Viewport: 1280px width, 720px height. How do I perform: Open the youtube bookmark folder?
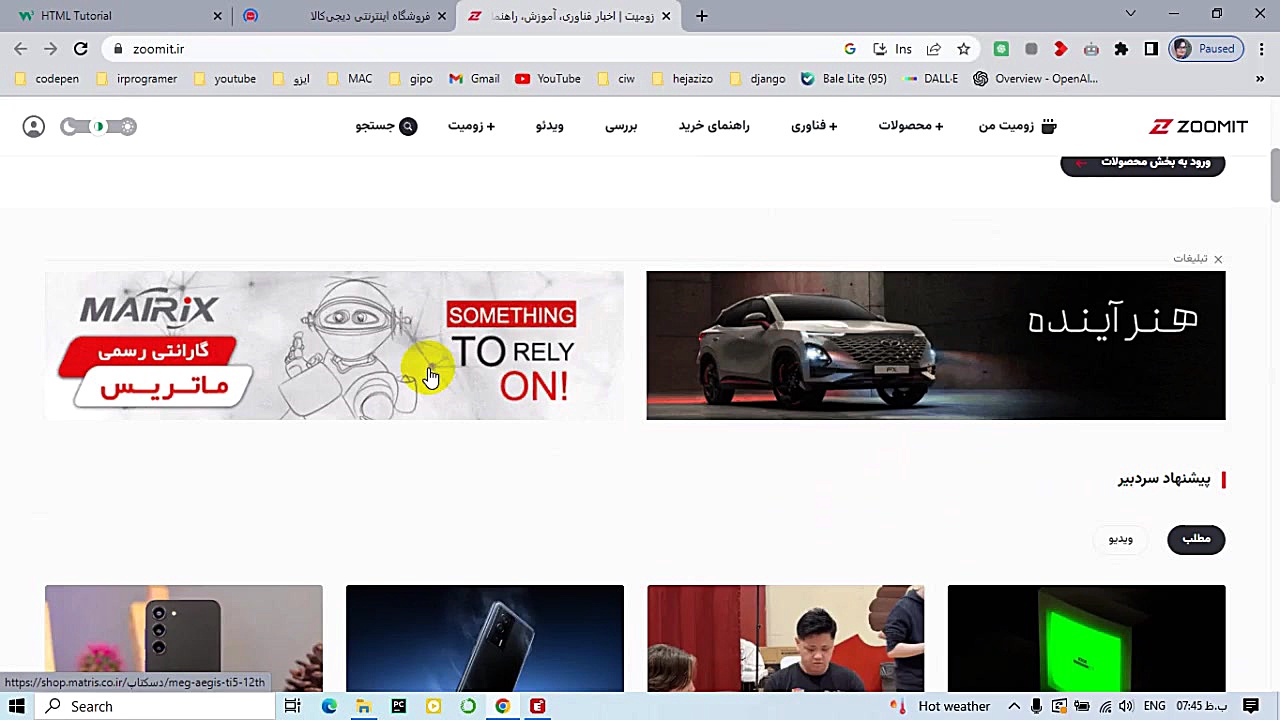coord(225,79)
